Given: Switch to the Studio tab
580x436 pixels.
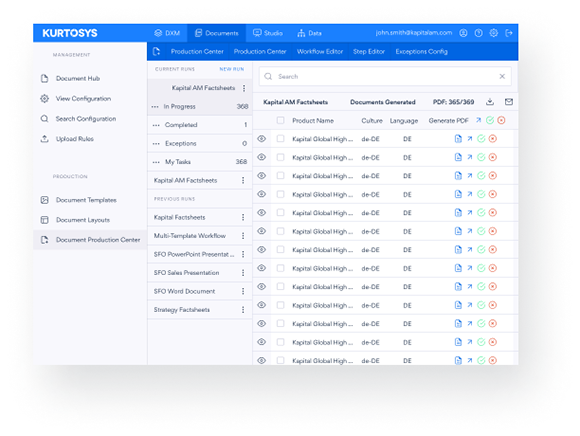Looking at the screenshot, I should (x=268, y=33).
